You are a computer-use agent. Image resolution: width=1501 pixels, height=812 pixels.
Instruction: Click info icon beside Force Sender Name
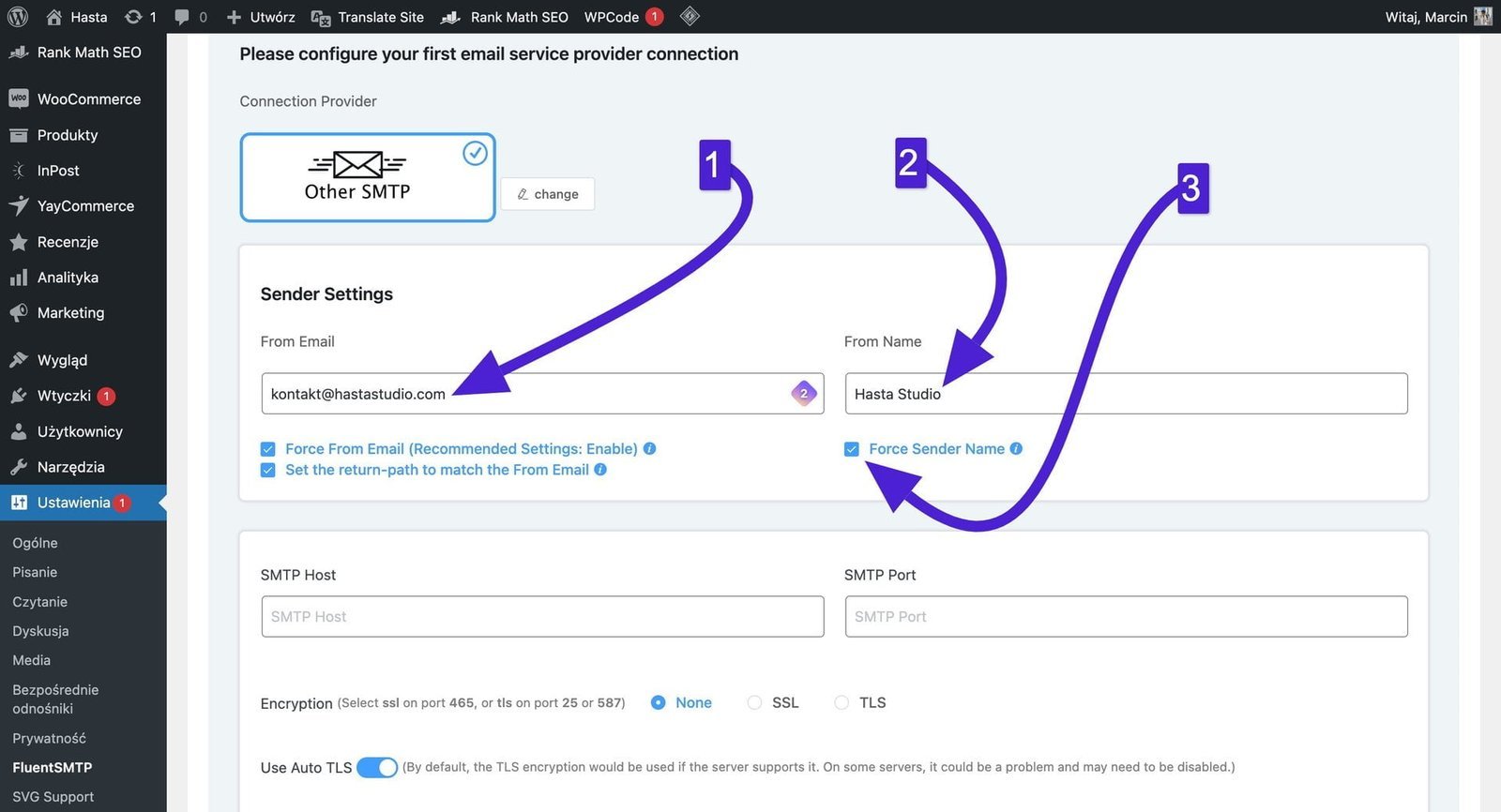[1016, 449]
